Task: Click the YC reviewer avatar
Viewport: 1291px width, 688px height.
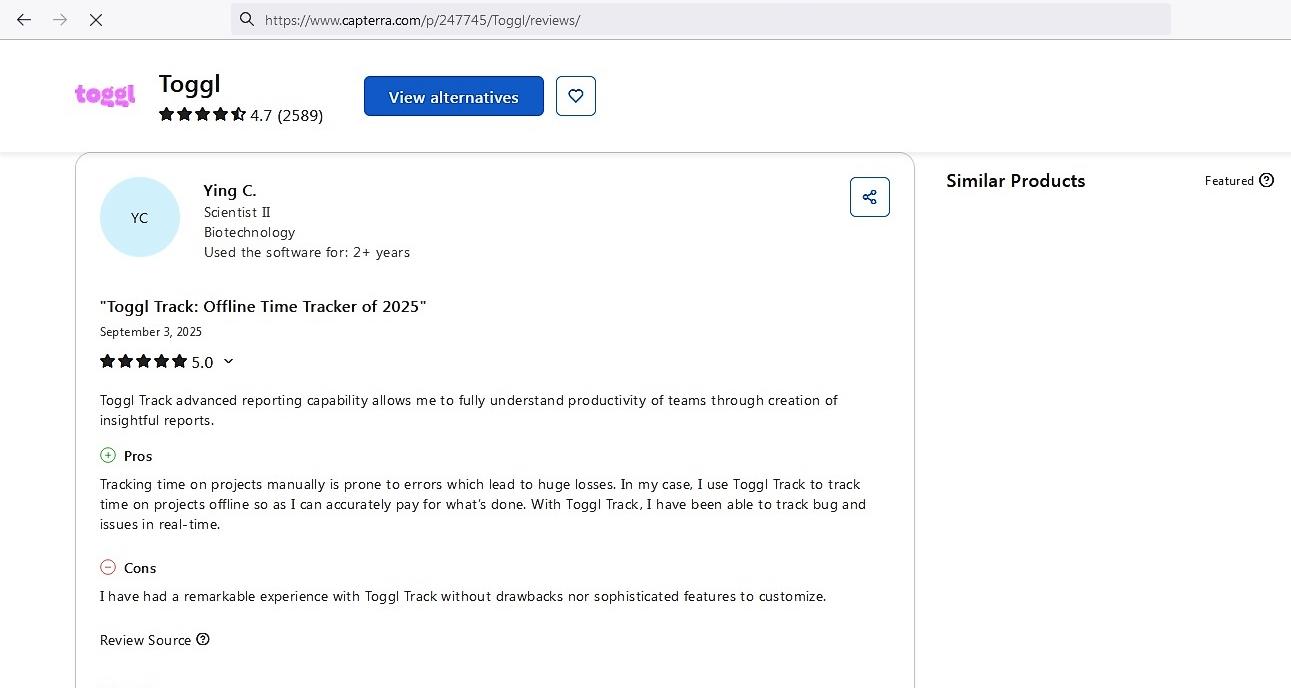Action: (x=140, y=217)
